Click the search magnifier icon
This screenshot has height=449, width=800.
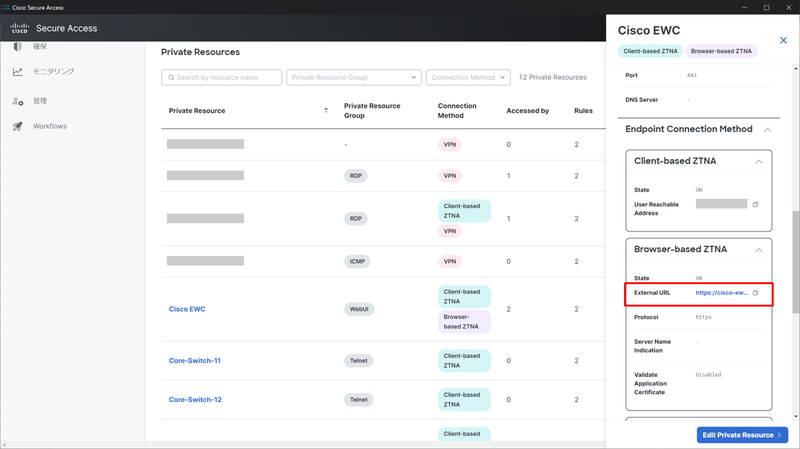pos(171,78)
